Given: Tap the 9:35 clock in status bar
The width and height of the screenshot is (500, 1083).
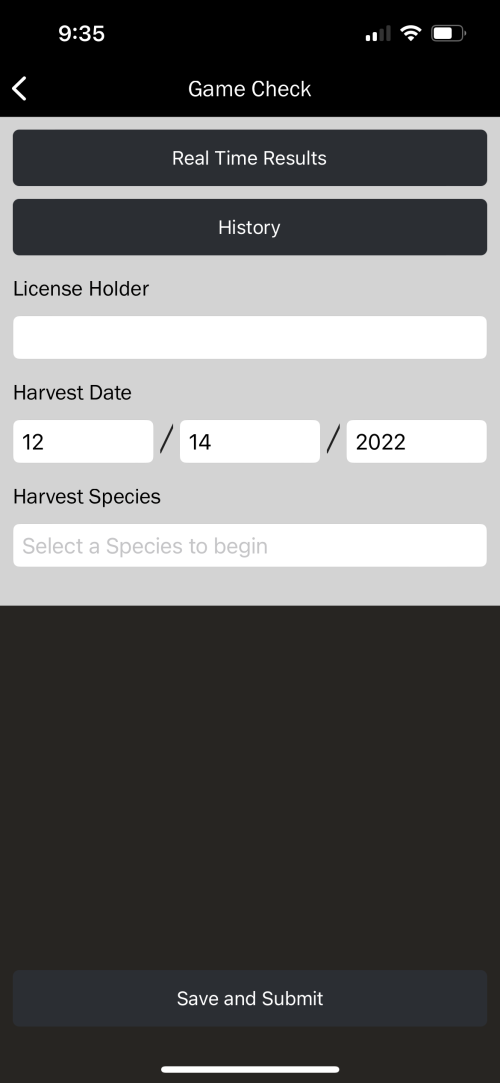Looking at the screenshot, I should point(81,33).
